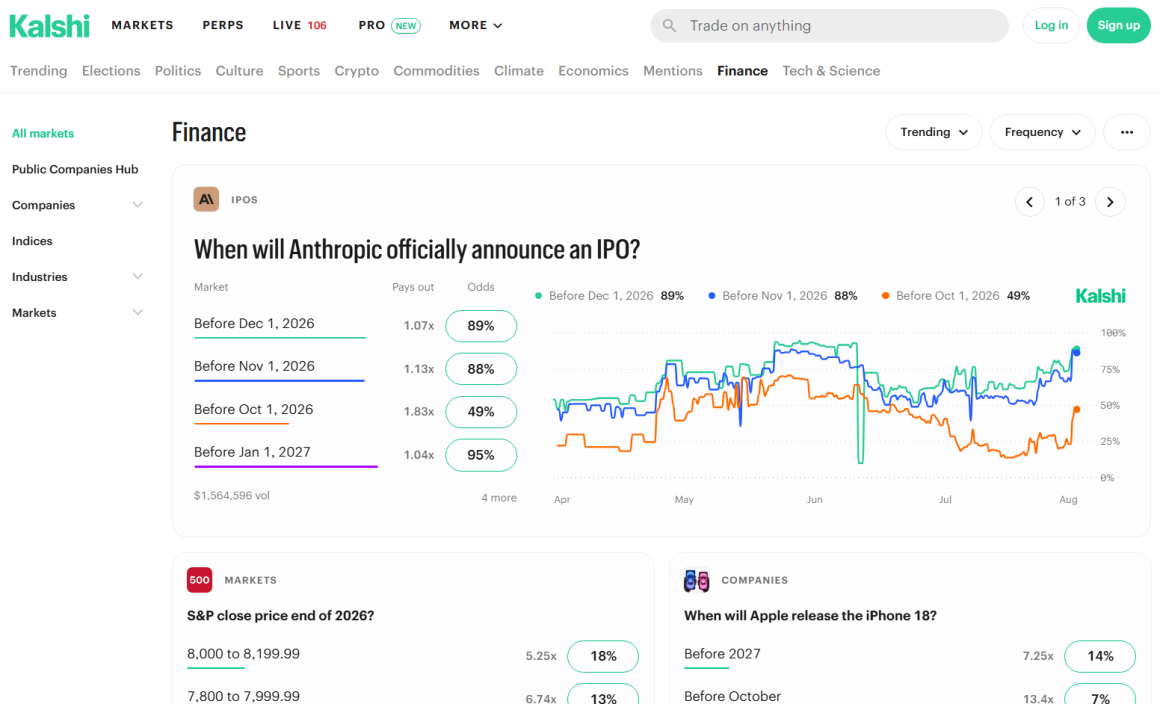Screen dimensions: 1160x704
Task: Select All markets in the sidebar
Action: pos(43,133)
